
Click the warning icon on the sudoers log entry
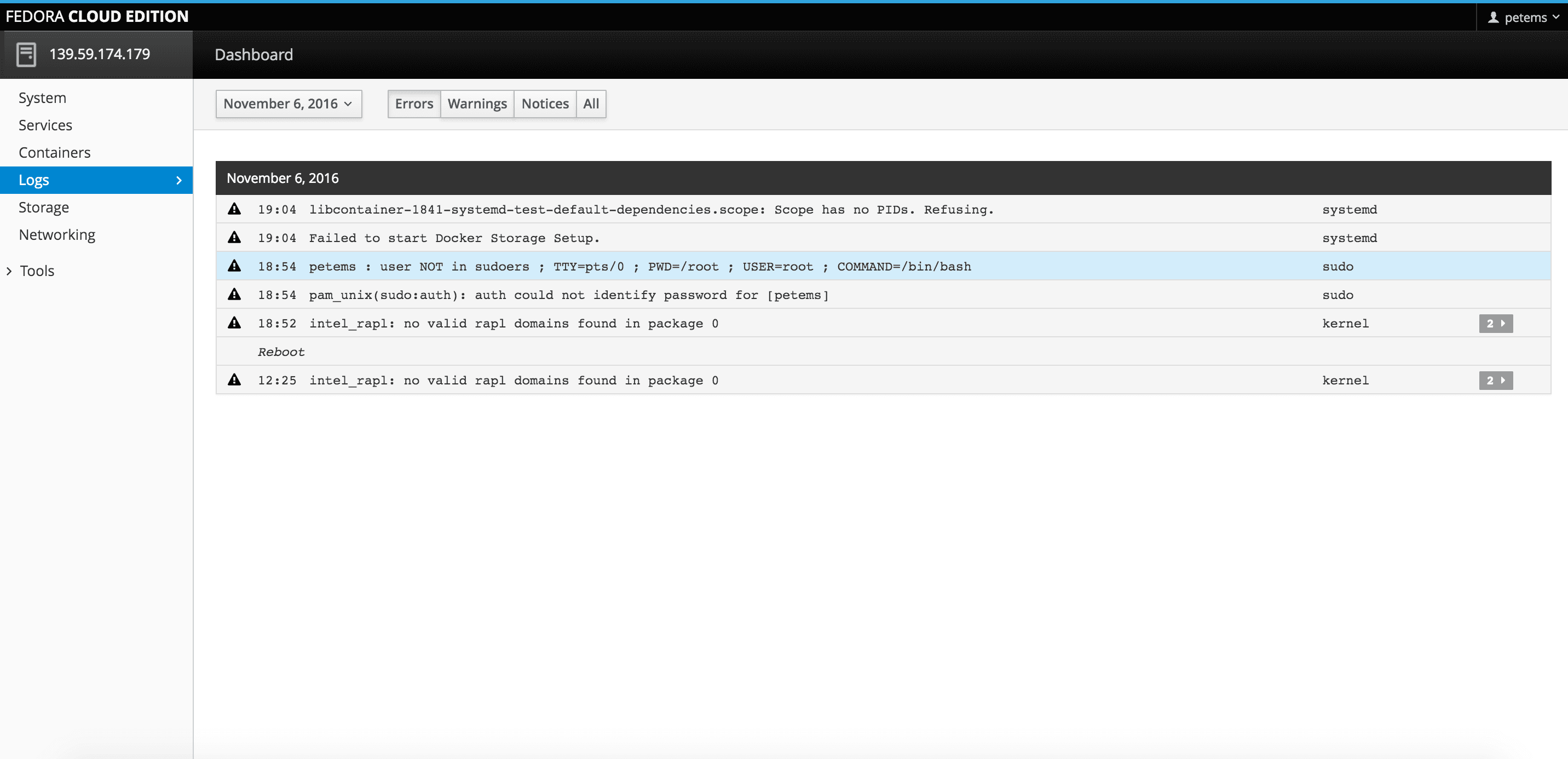(235, 266)
